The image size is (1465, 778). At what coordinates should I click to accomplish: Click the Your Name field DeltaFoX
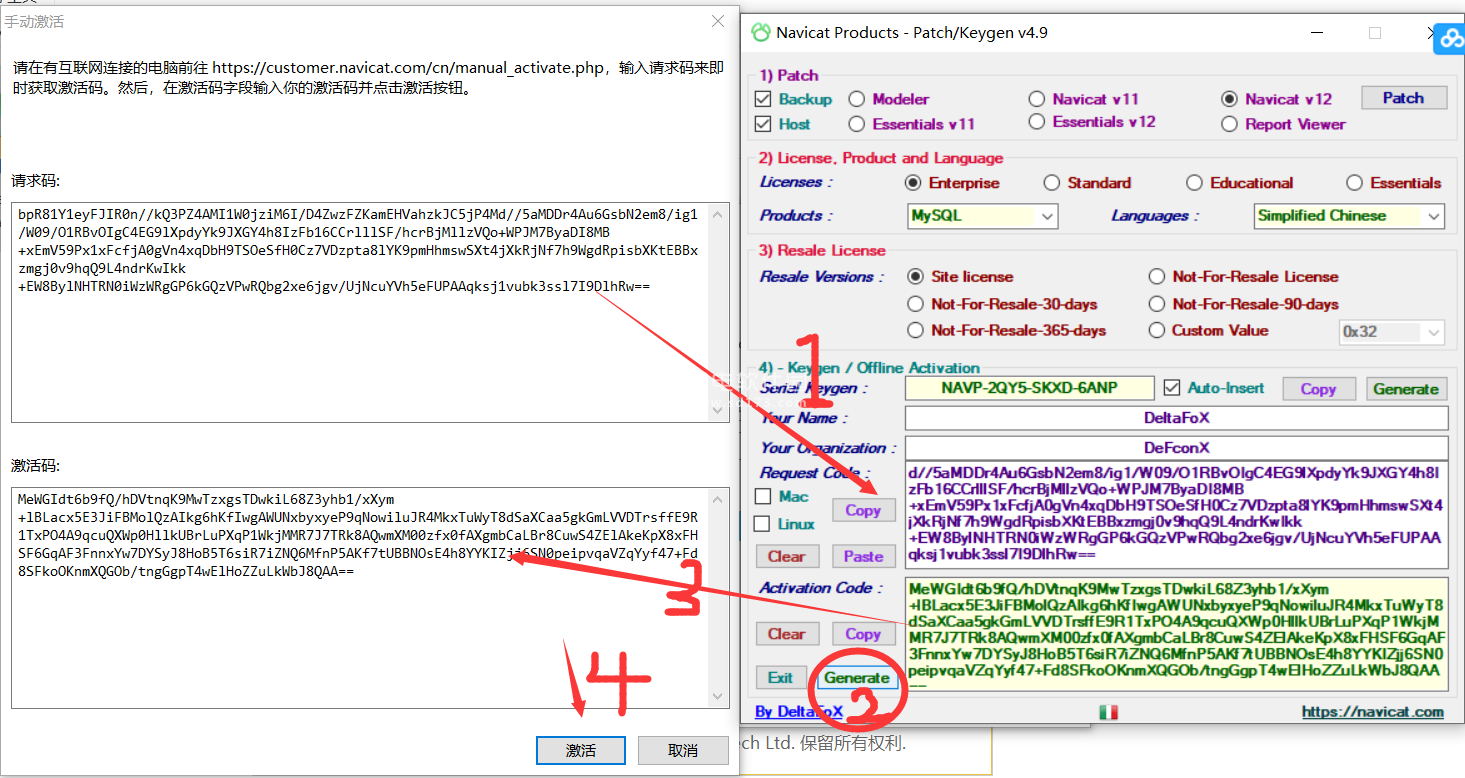pos(1176,418)
